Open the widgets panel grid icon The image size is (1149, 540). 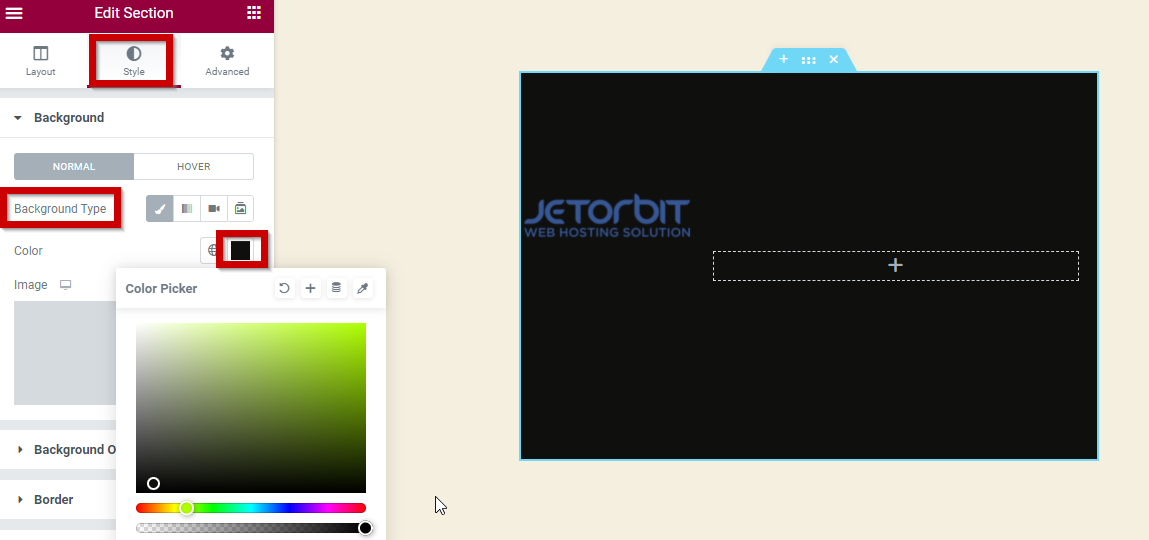coord(254,13)
